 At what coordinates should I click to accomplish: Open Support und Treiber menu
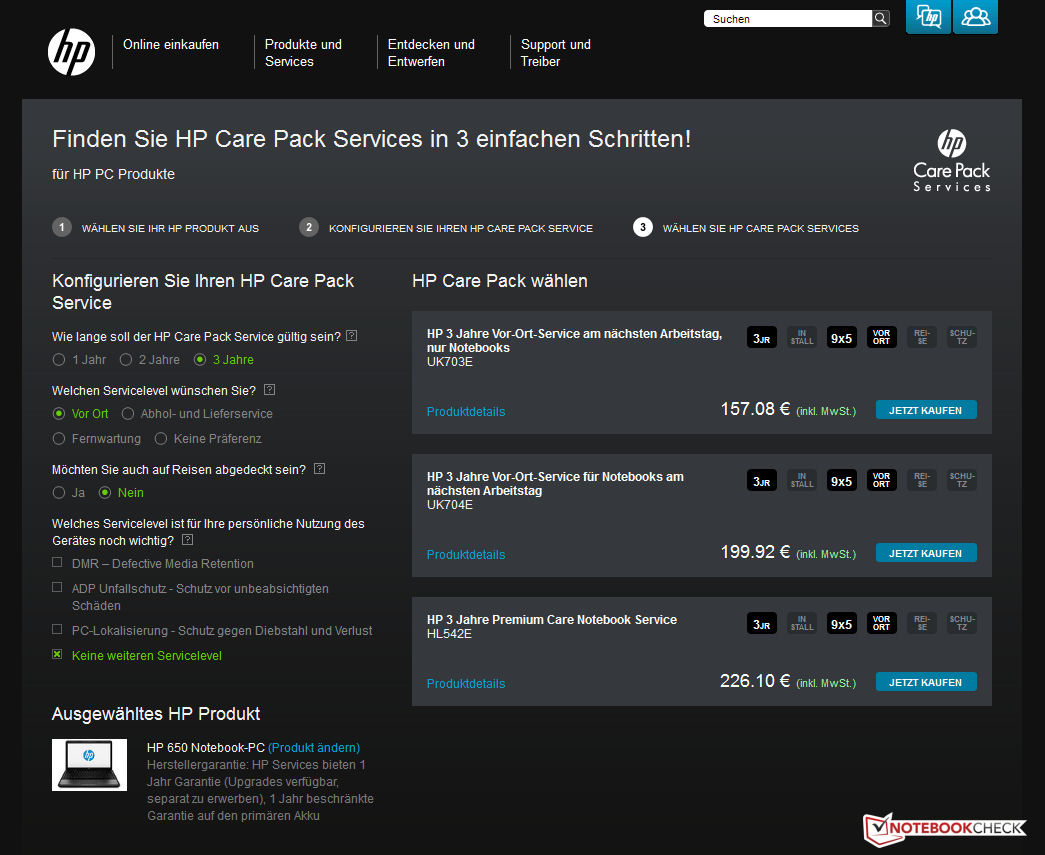pos(555,53)
